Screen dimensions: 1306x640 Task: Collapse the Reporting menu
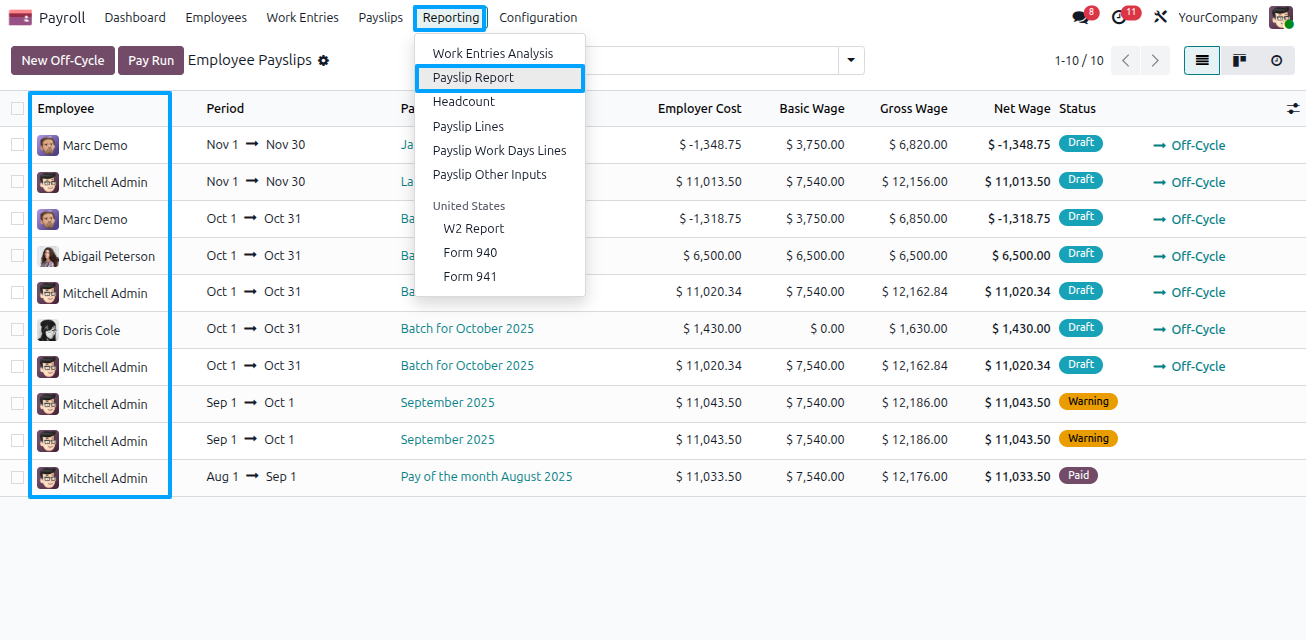coord(451,17)
